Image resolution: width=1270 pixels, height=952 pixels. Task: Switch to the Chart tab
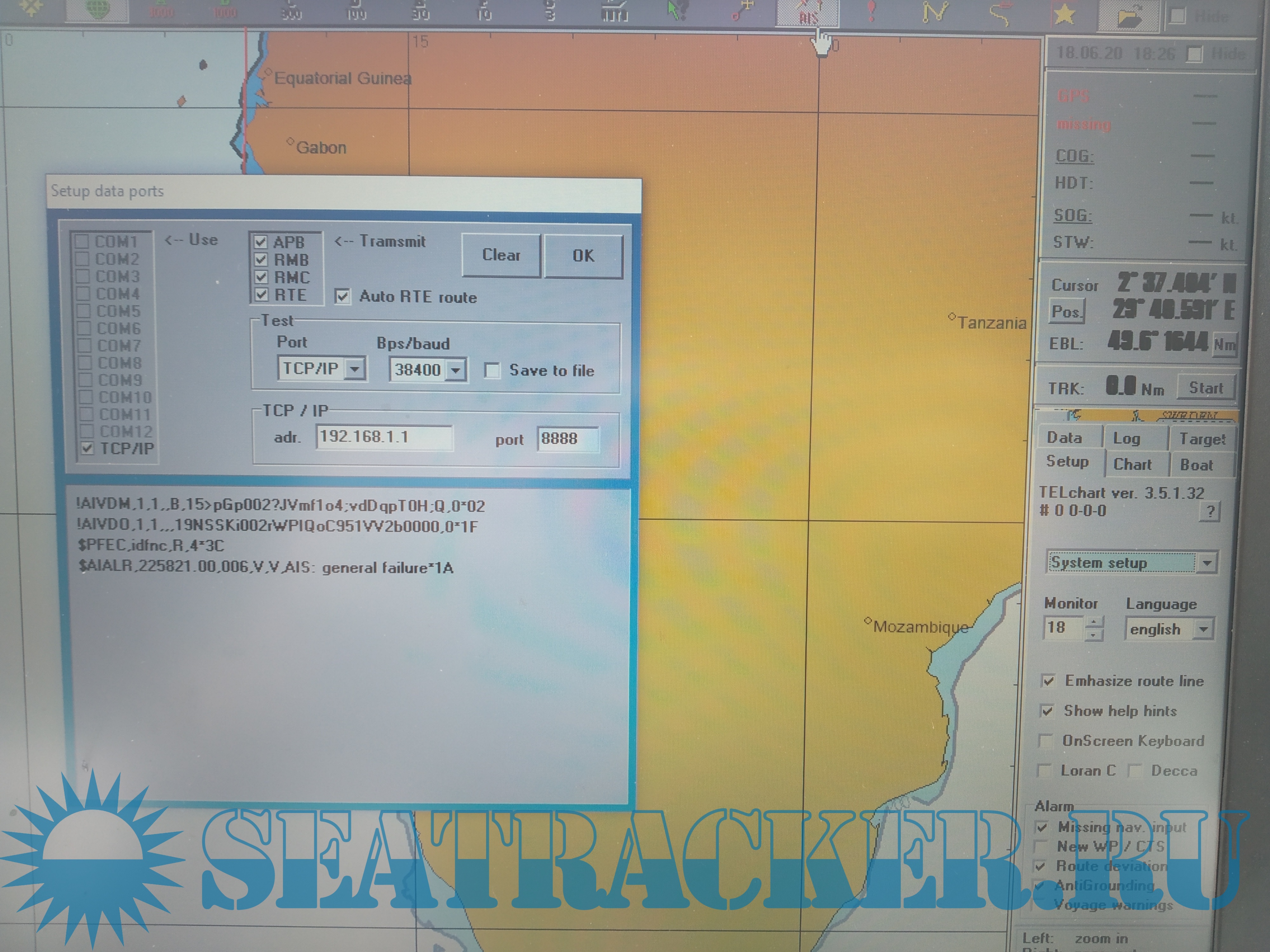click(x=1132, y=464)
